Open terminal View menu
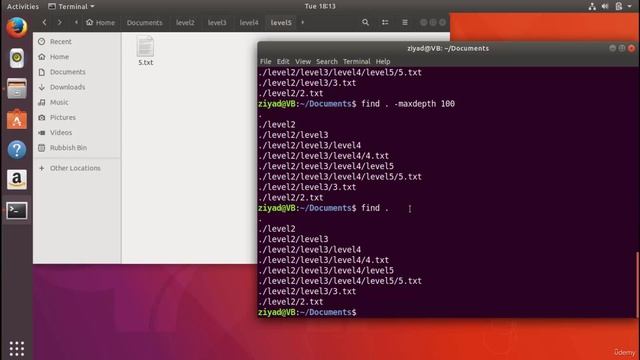Viewport: 640px width, 360px height. click(303, 61)
